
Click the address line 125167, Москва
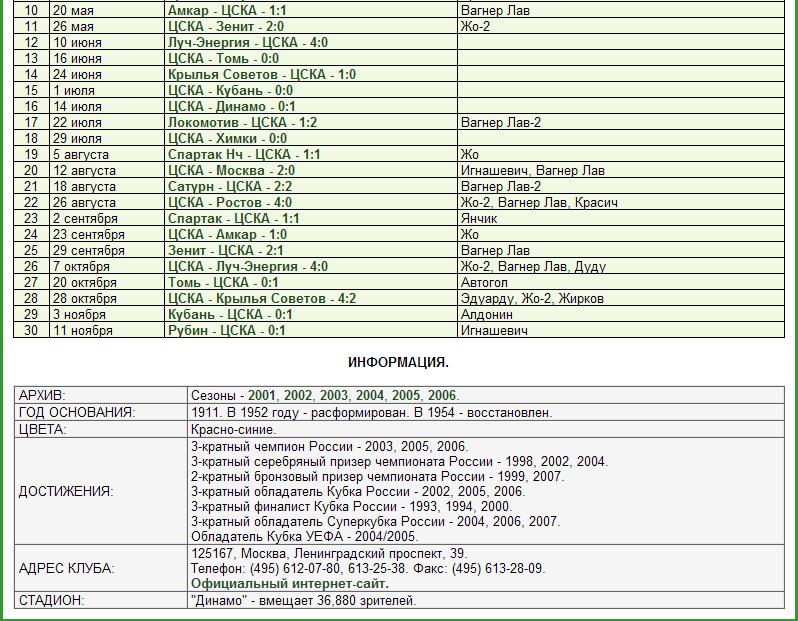coord(329,554)
